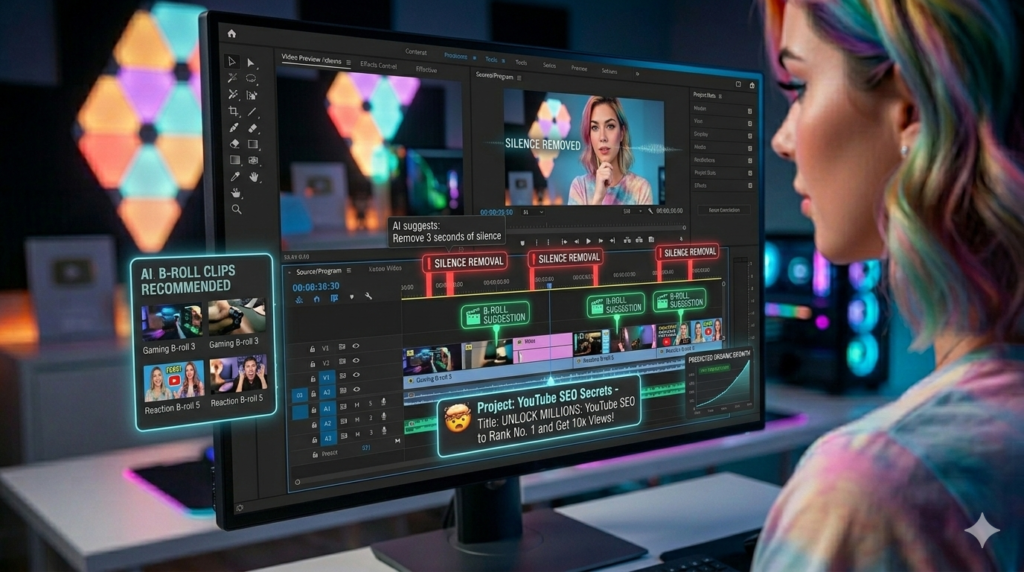The image size is (1024, 572).
Task: Open the Project panel menu icon
Action: (x=720, y=96)
